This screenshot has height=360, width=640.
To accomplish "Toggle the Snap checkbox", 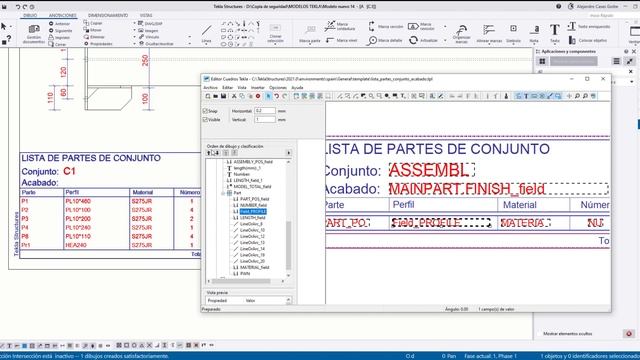I will coord(205,111).
